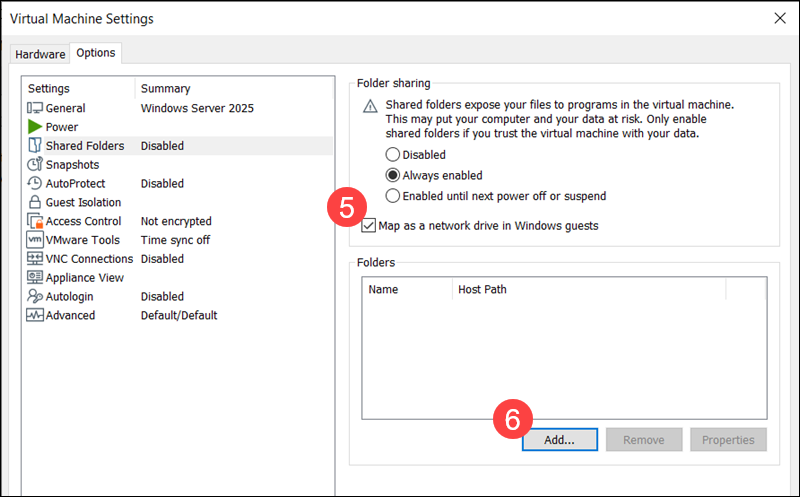
Task: Click the Shared Folders icon
Action: point(35,146)
